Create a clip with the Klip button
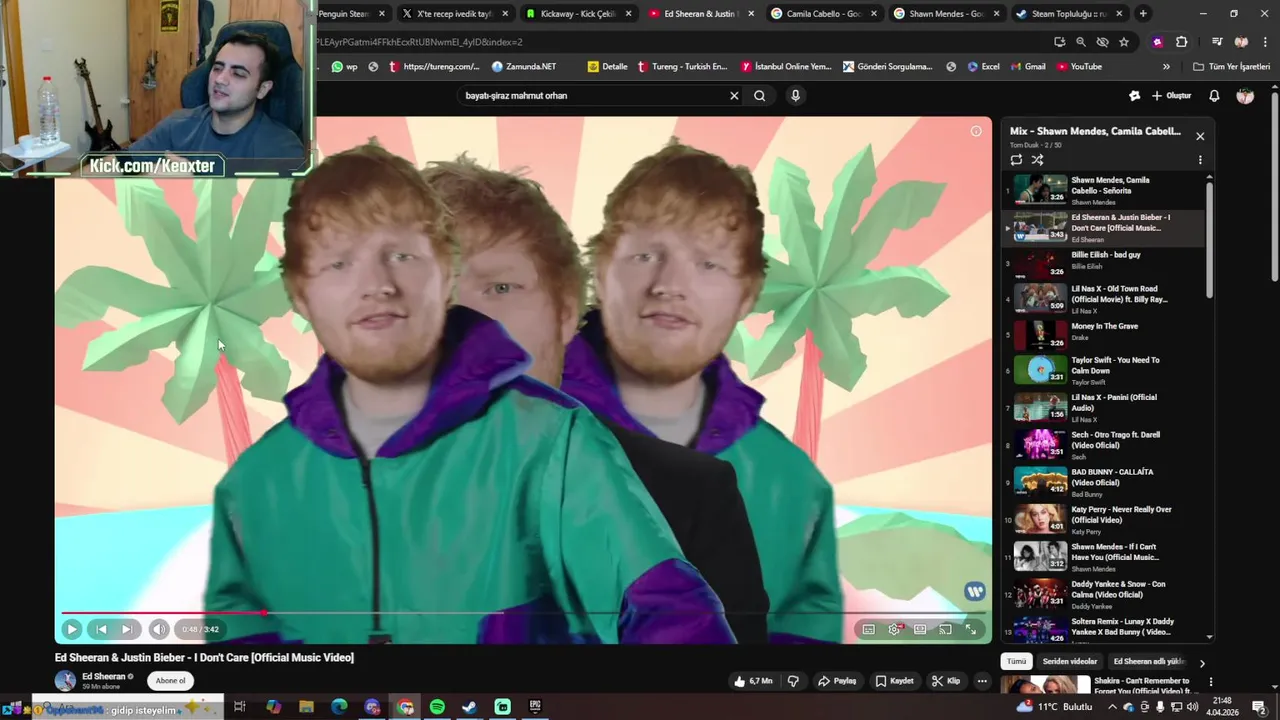Viewport: 1280px width, 720px height. click(945, 681)
